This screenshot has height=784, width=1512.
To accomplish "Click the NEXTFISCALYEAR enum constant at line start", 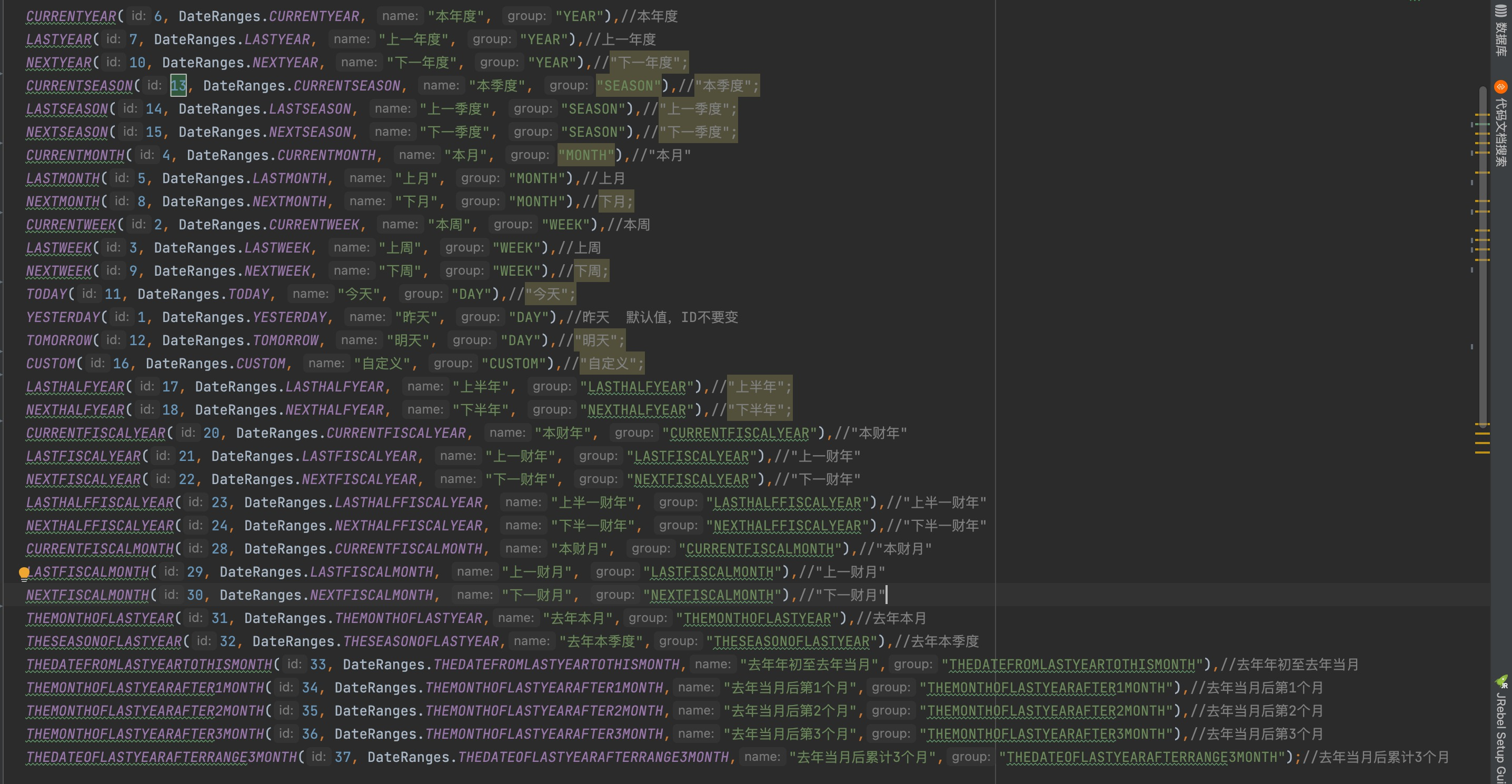I will click(x=83, y=479).
